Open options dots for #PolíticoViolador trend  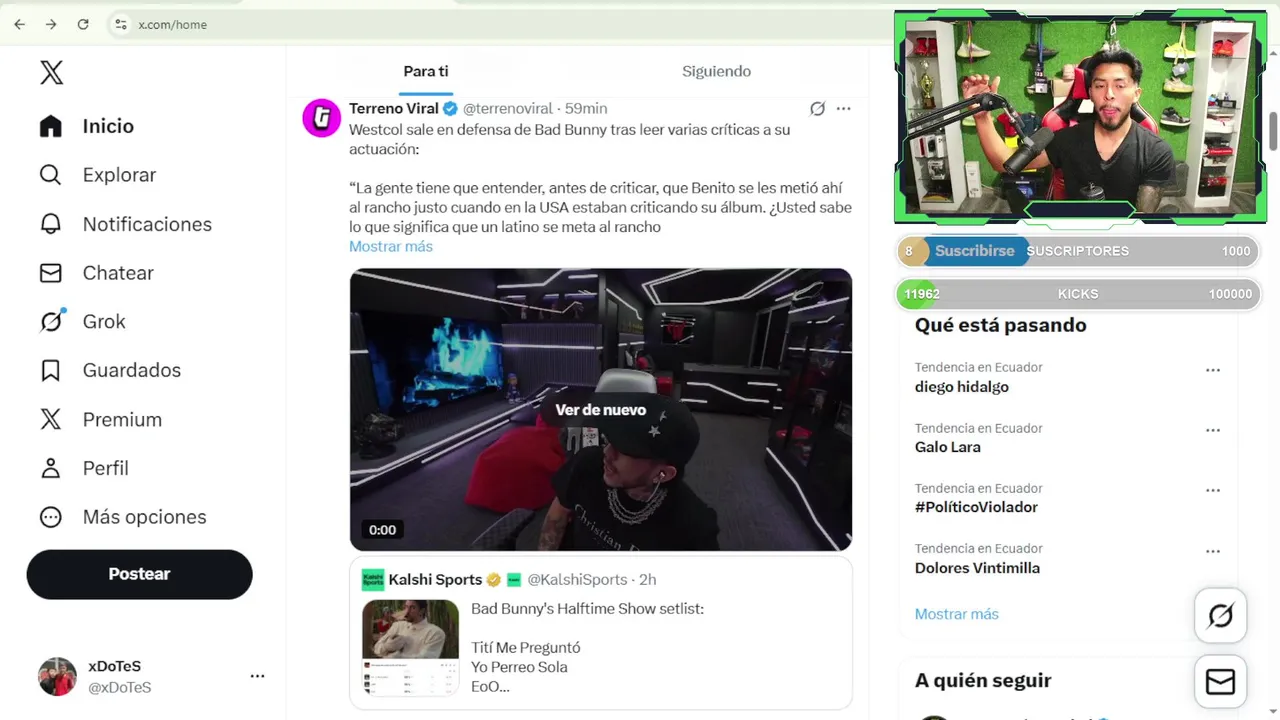click(1213, 490)
